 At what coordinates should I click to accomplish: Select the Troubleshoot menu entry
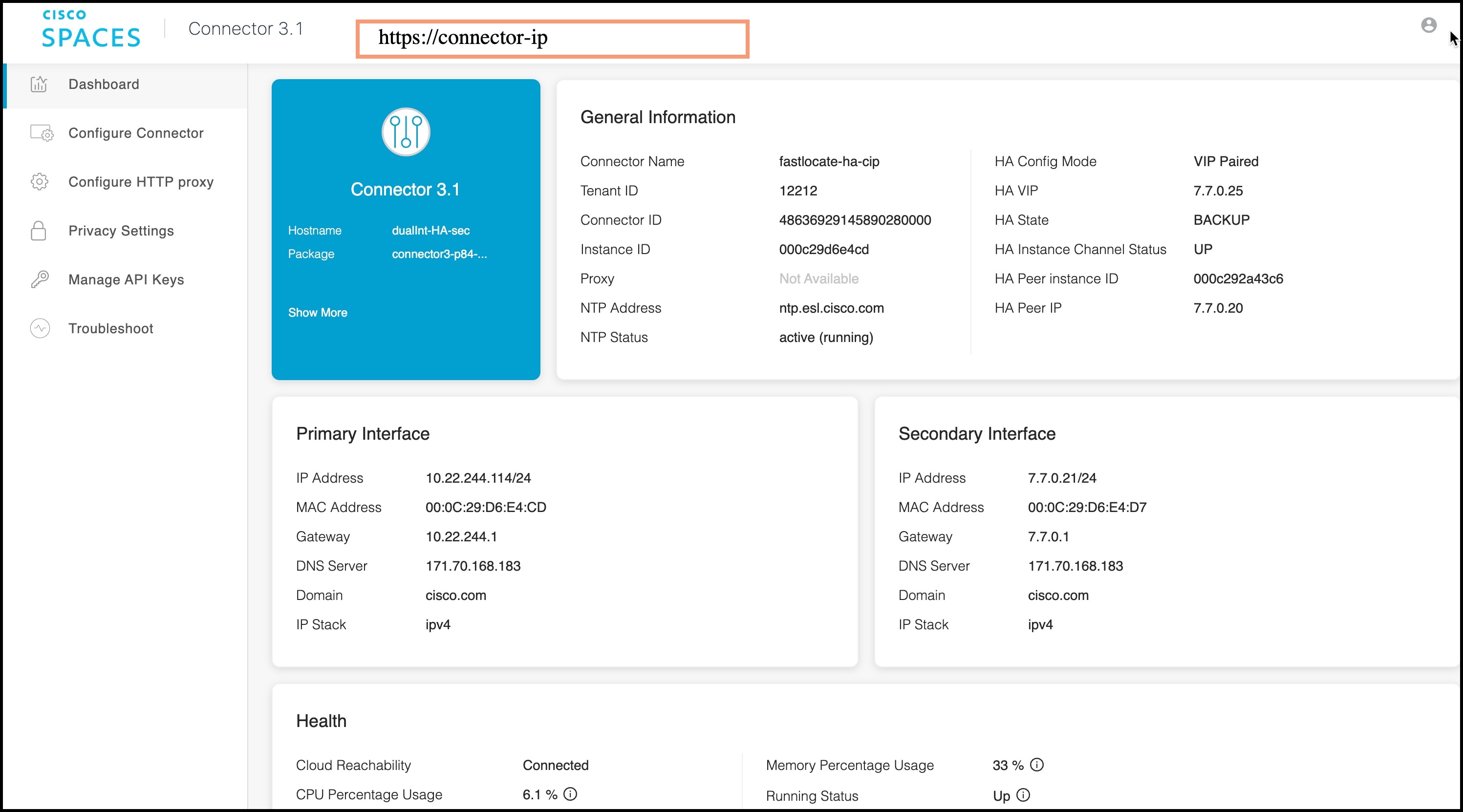(x=111, y=328)
